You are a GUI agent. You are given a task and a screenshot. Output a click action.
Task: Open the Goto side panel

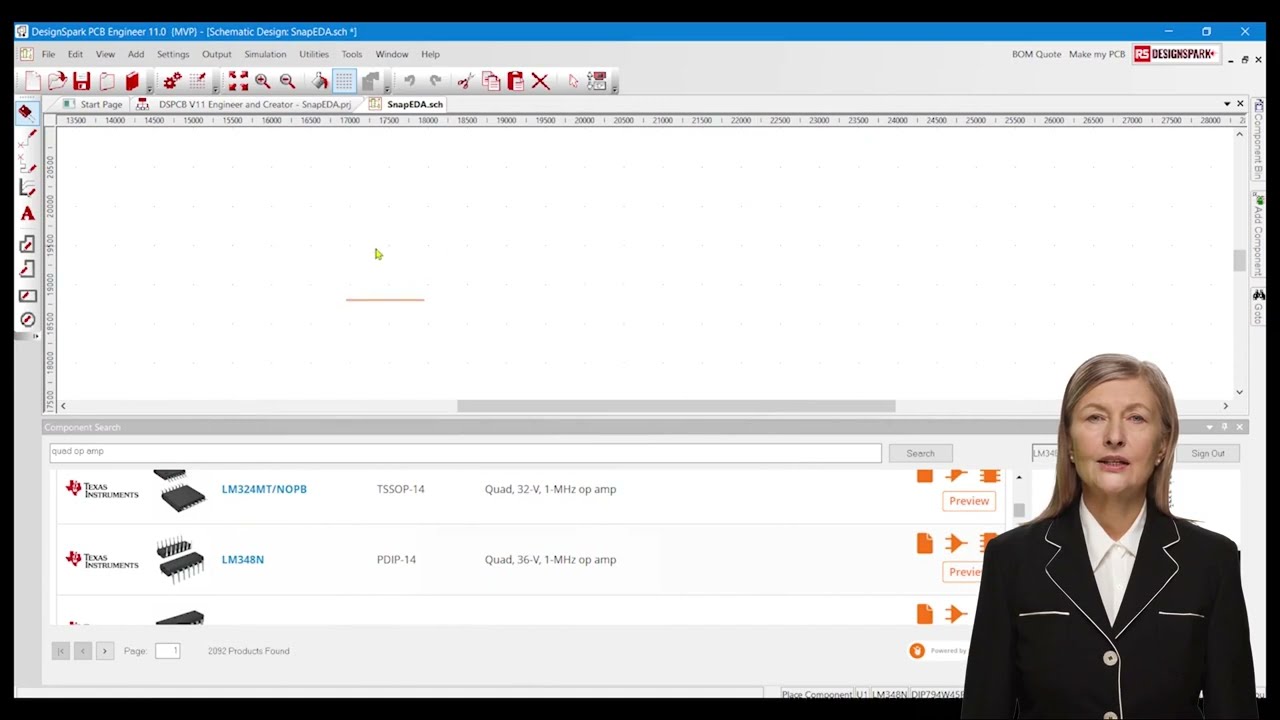[x=1258, y=307]
